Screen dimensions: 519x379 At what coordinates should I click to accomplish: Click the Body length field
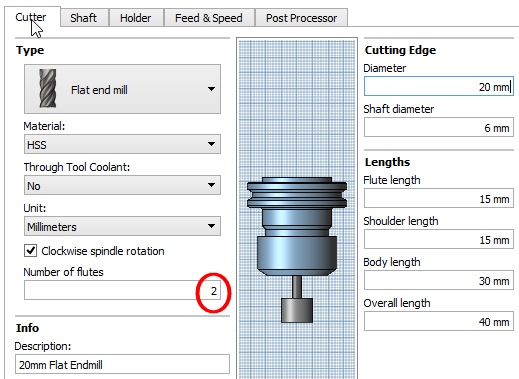click(x=439, y=280)
